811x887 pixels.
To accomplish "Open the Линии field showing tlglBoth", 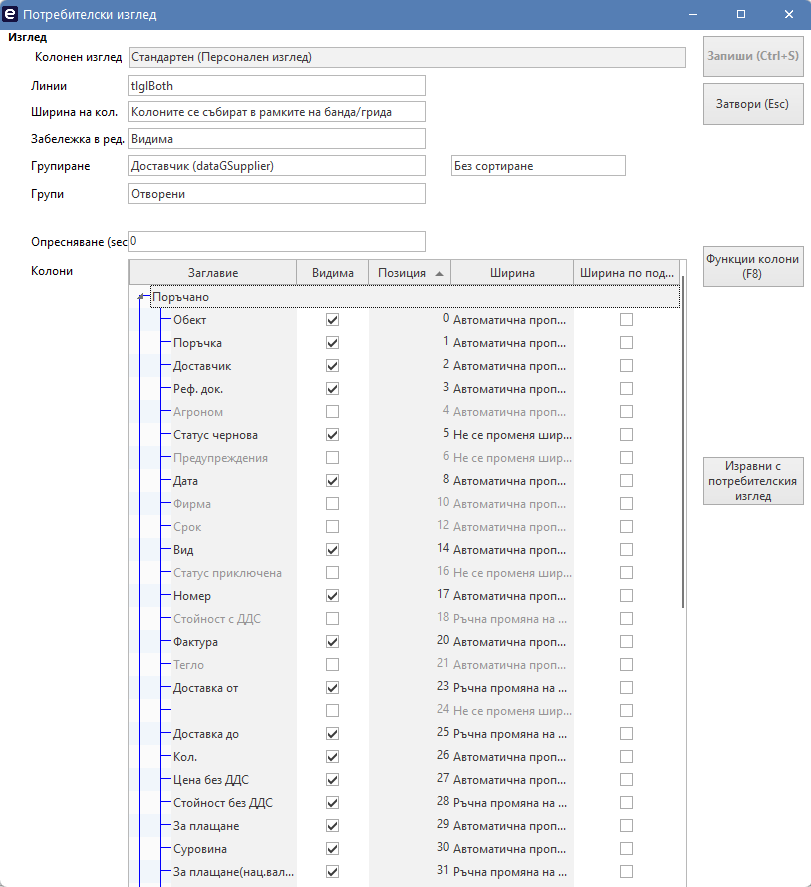I will point(277,86).
